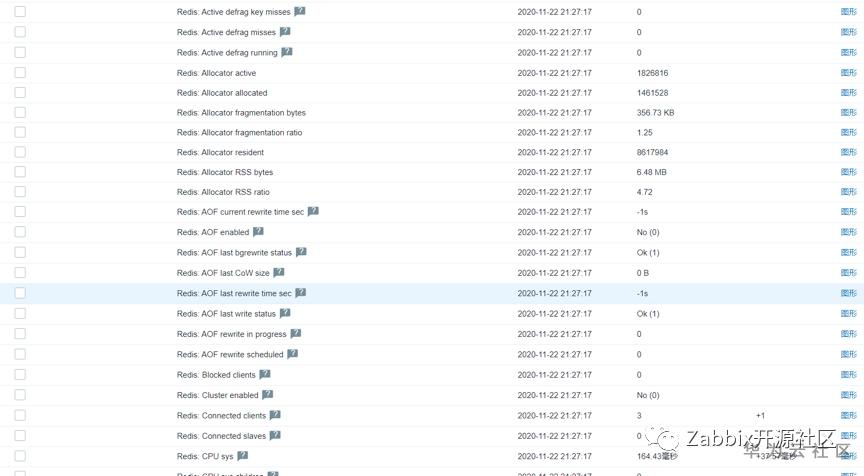
Task: Show help for AOF last CoW size
Action: point(279,272)
